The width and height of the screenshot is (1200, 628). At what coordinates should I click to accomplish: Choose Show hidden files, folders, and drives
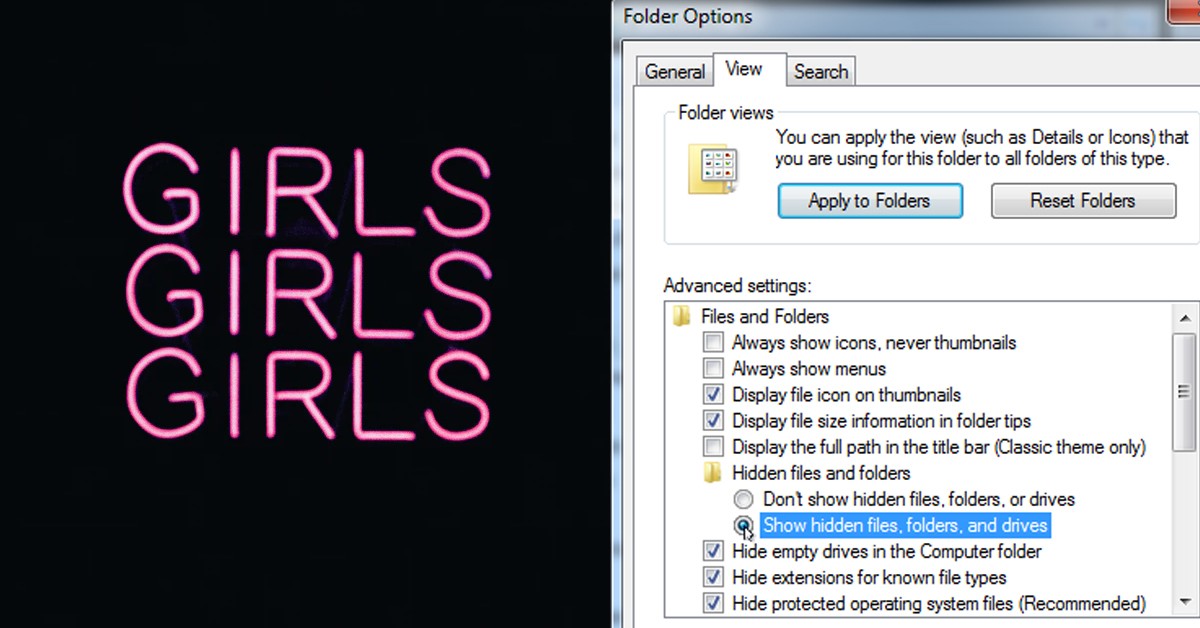click(744, 525)
